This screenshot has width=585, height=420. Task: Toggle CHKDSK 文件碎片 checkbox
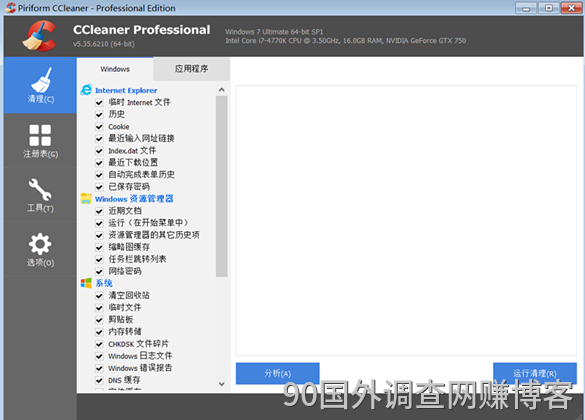[x=99, y=344]
